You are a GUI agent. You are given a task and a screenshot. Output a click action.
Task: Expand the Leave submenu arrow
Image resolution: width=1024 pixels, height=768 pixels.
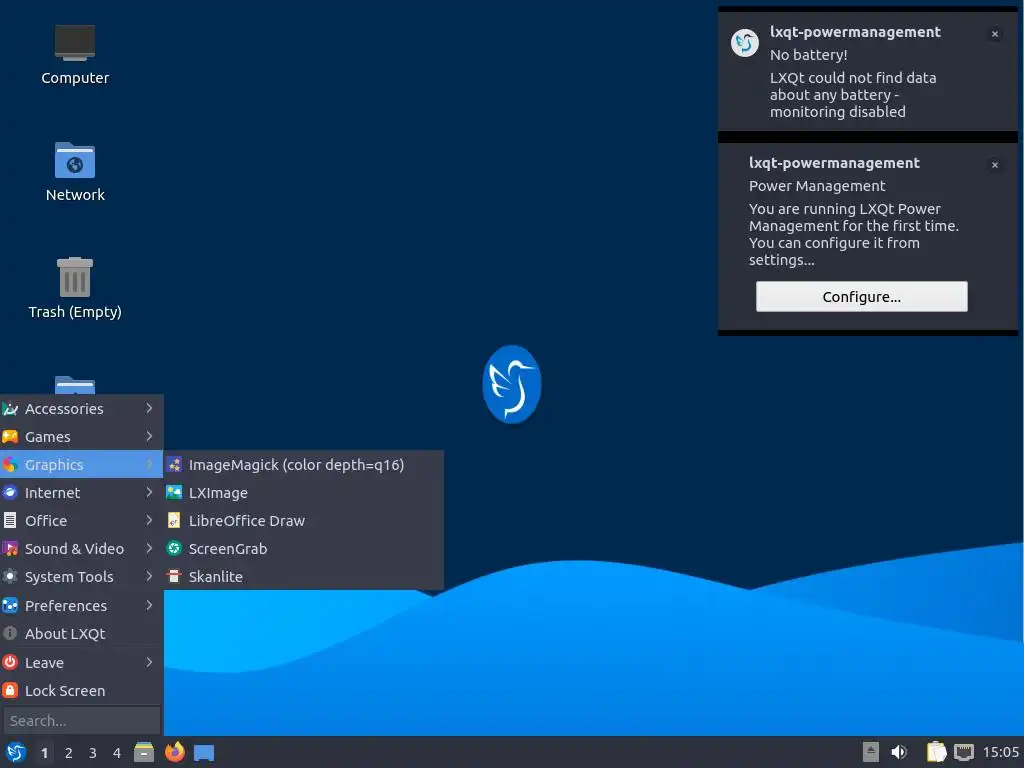(x=150, y=662)
